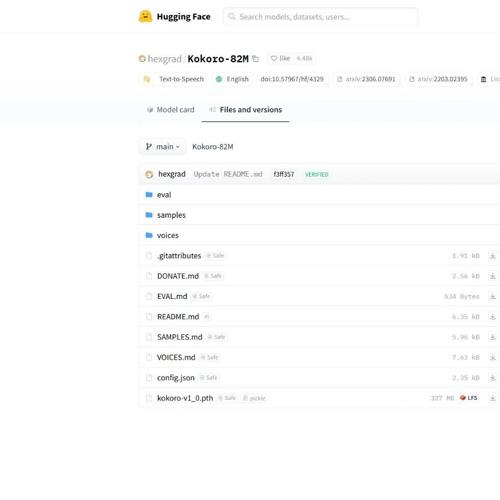500x500 pixels.
Task: Open commit hash f3ff357
Action: pos(284,174)
